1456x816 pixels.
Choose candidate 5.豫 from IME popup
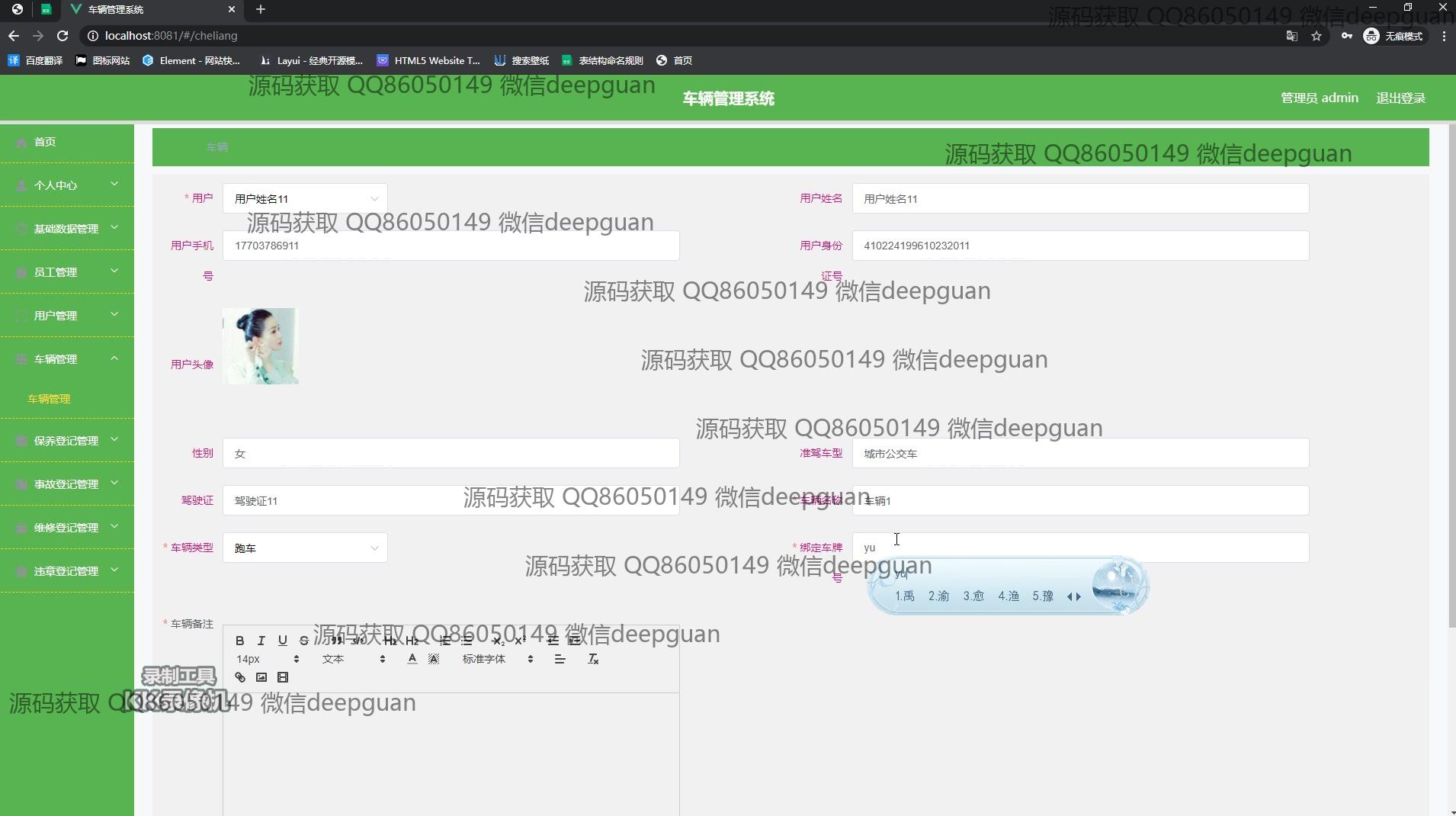[1042, 596]
